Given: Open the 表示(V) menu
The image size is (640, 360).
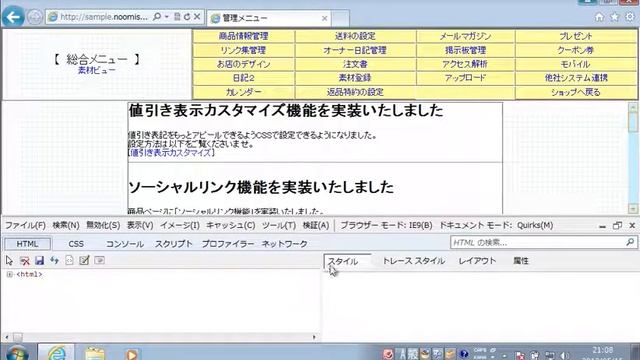Looking at the screenshot, I should coord(140,225).
